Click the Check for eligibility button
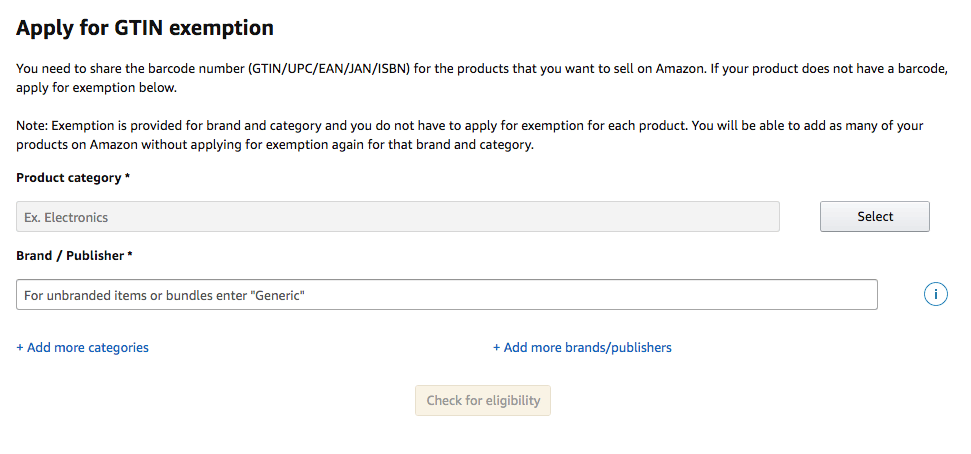The width and height of the screenshot is (971, 454). (x=483, y=401)
